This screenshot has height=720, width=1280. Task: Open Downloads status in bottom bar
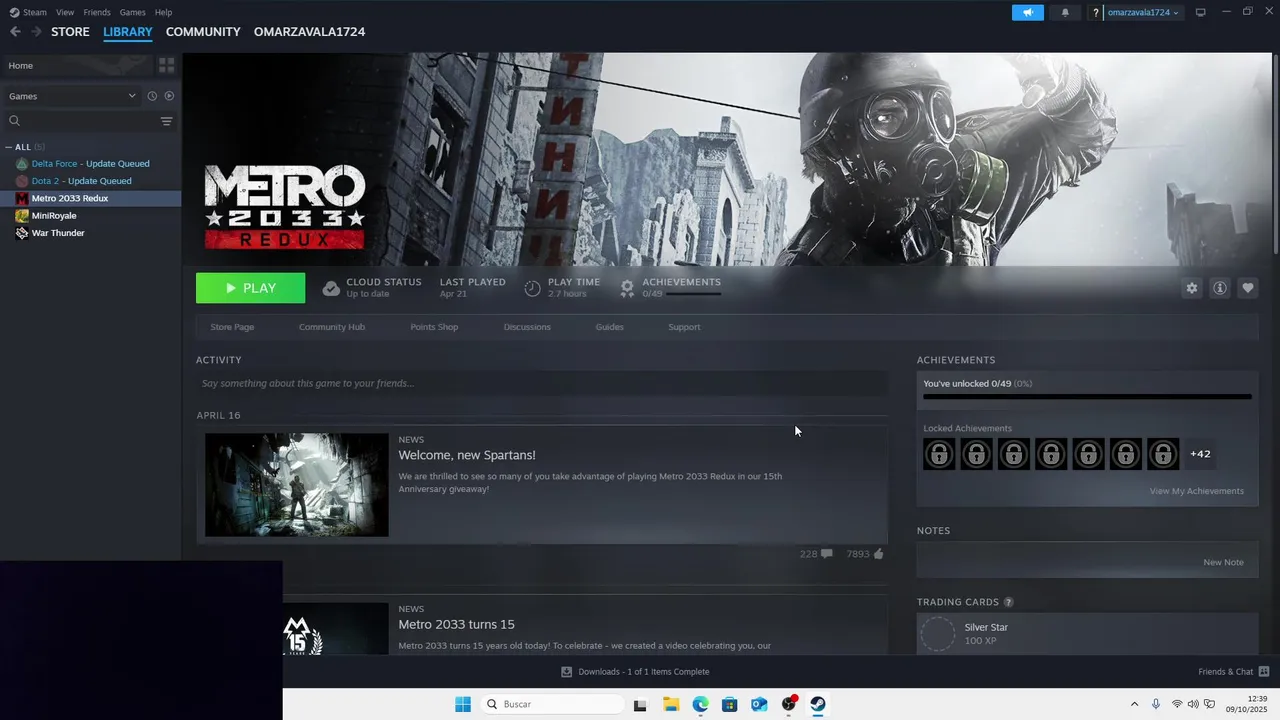pyautogui.click(x=635, y=672)
